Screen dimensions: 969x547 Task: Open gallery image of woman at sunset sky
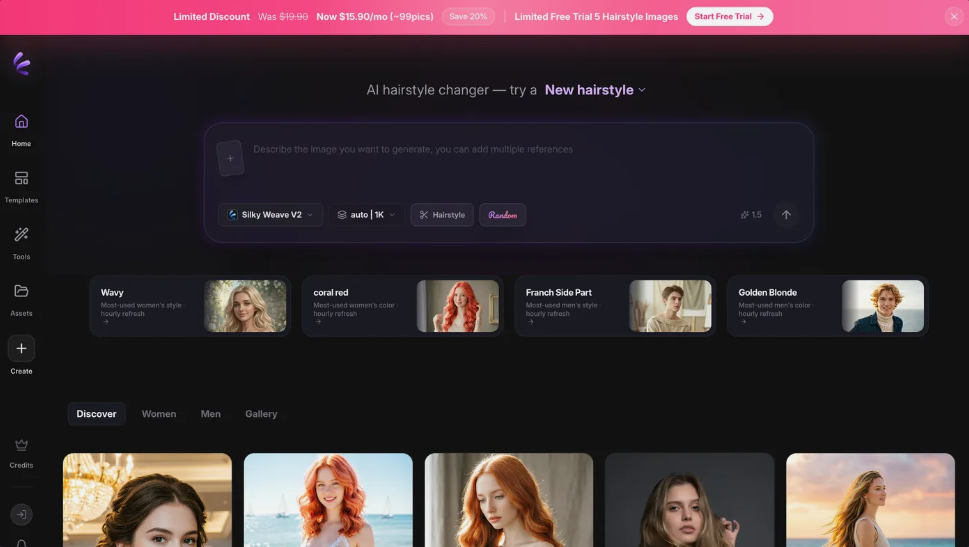(x=870, y=500)
